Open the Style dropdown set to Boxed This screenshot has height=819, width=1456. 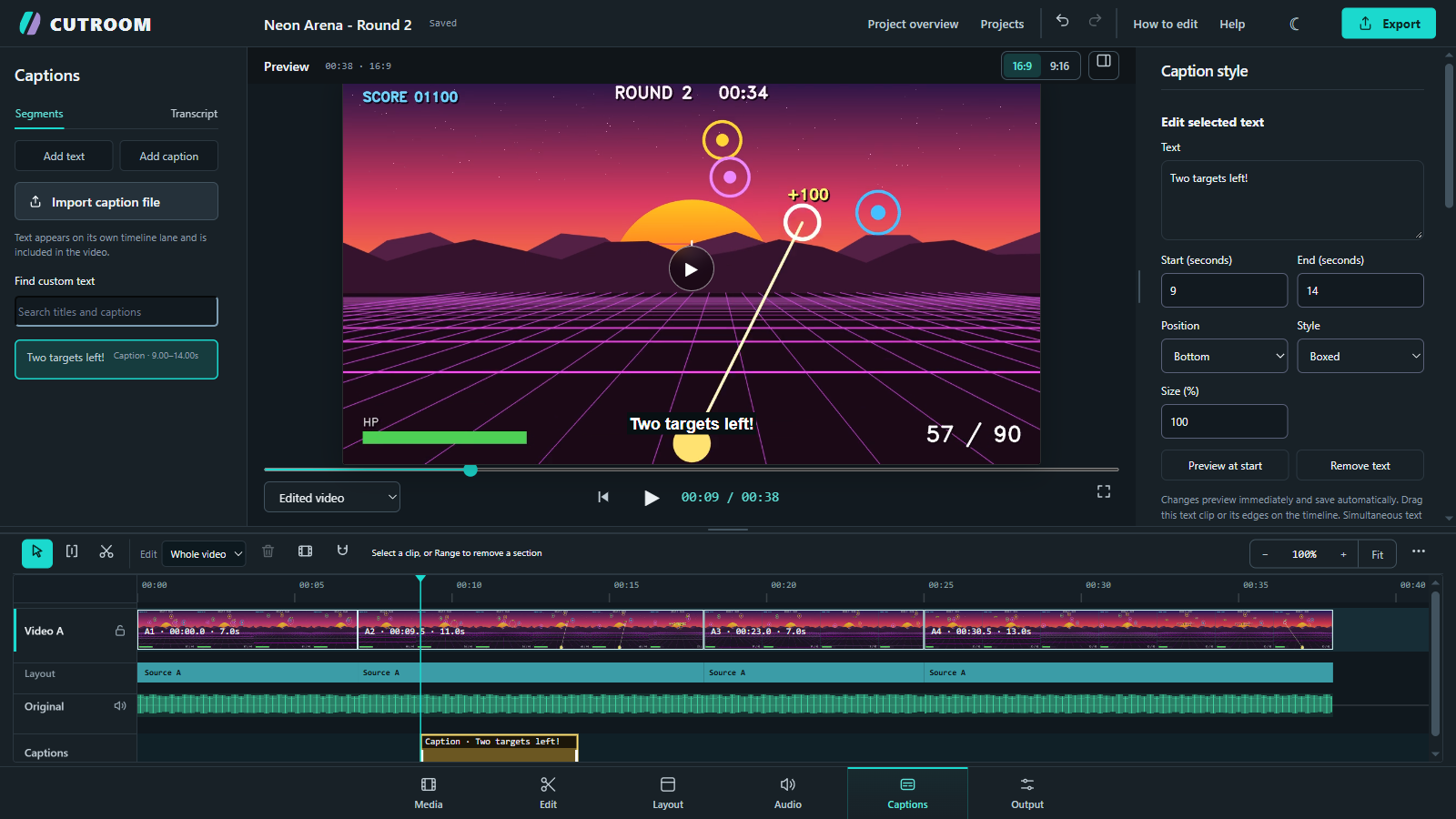click(1360, 356)
